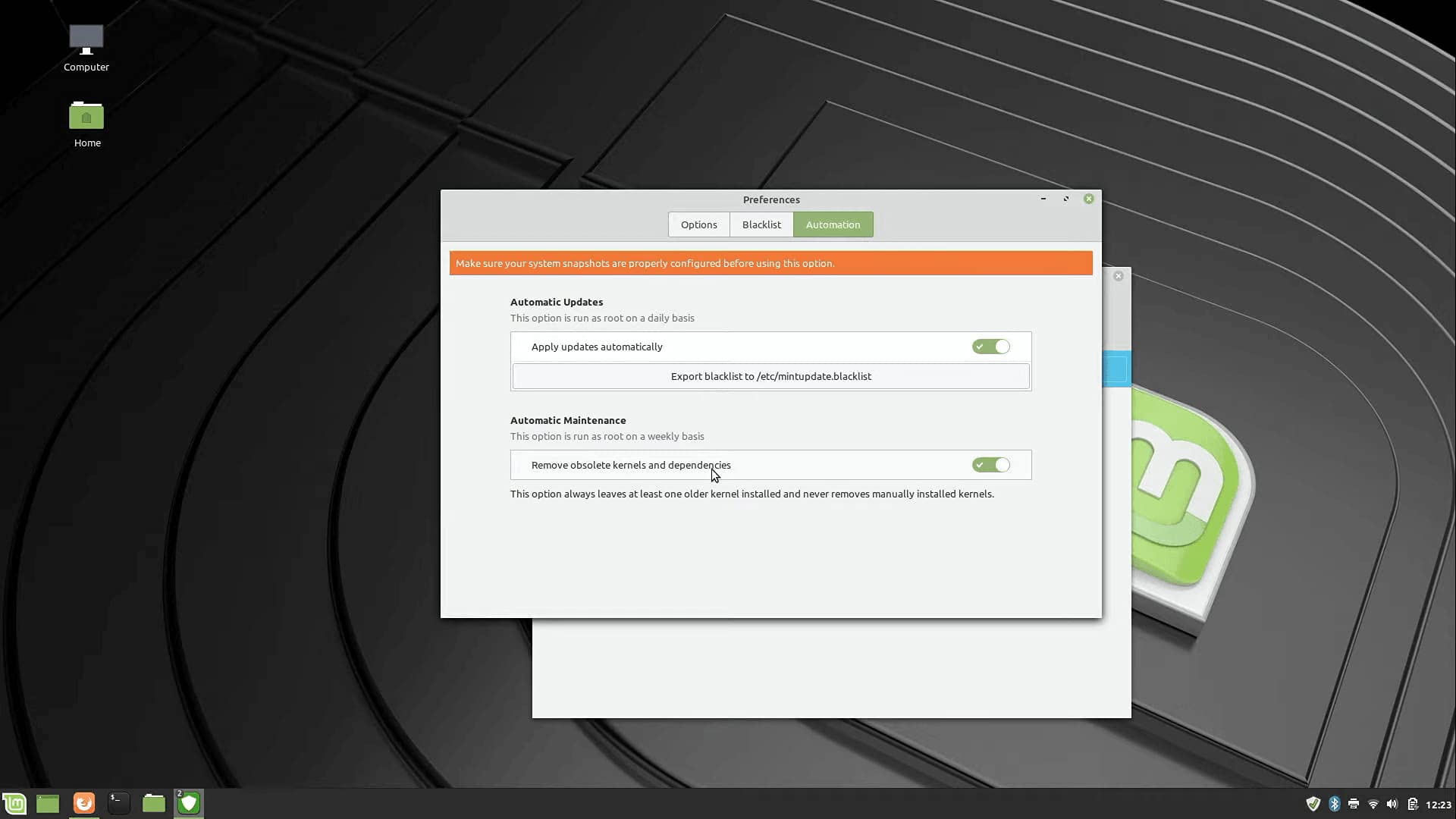Screen dimensions: 1456x819
Task: Toggle Remove obsolete kernels and dependencies switch
Action: (x=990, y=465)
